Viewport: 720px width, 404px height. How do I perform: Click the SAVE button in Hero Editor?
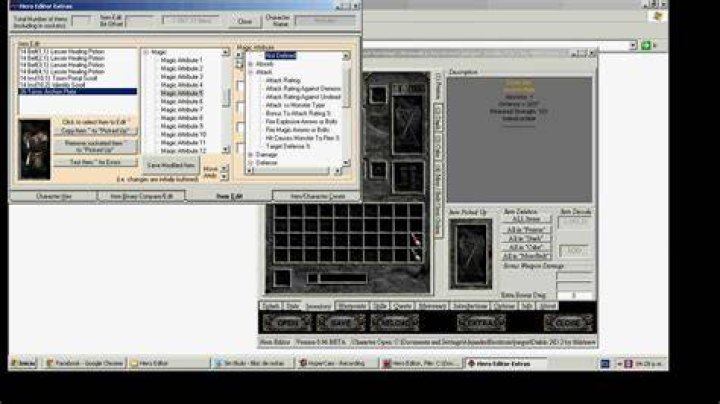tap(341, 323)
